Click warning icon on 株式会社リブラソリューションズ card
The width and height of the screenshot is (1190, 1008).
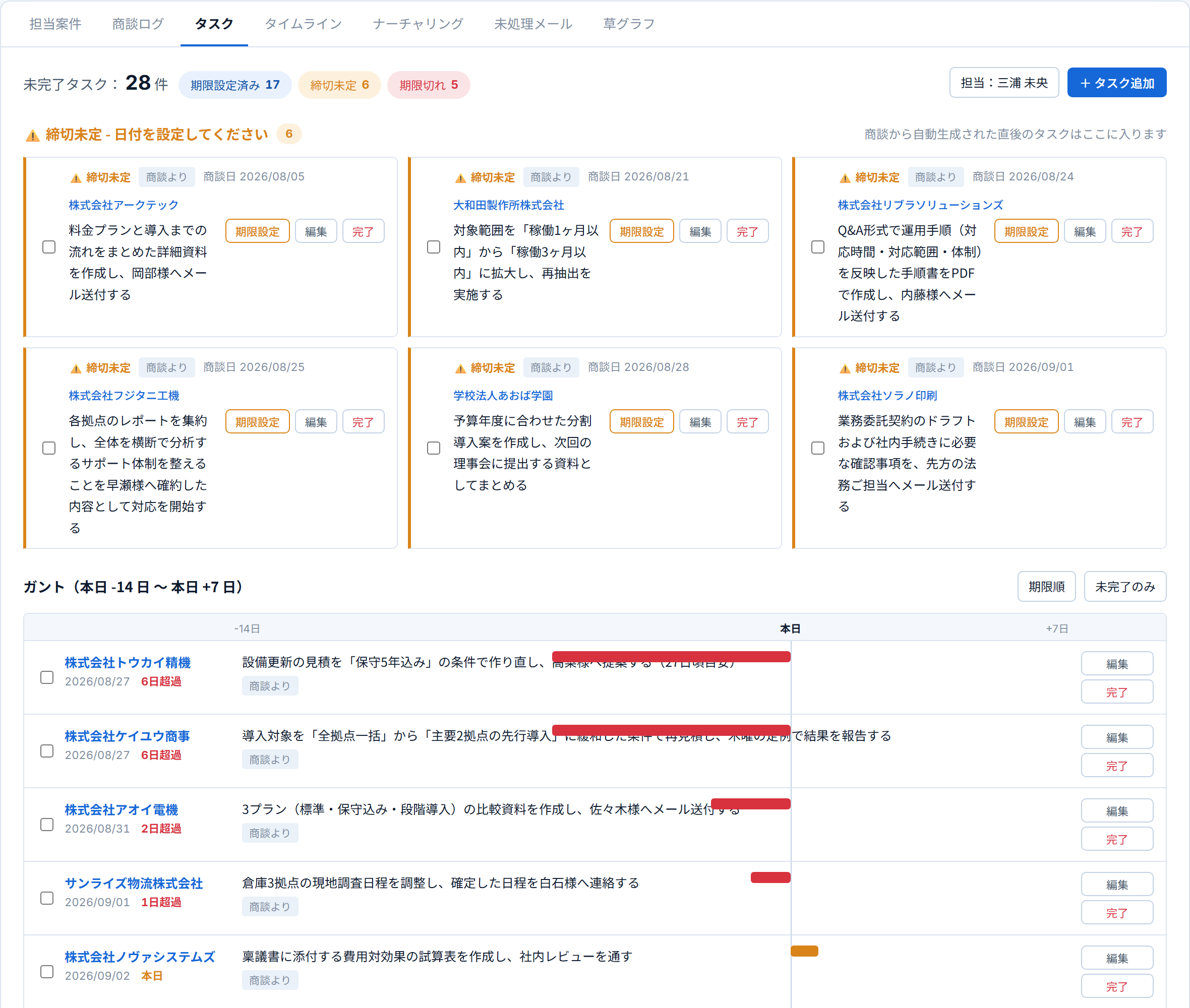point(845,178)
